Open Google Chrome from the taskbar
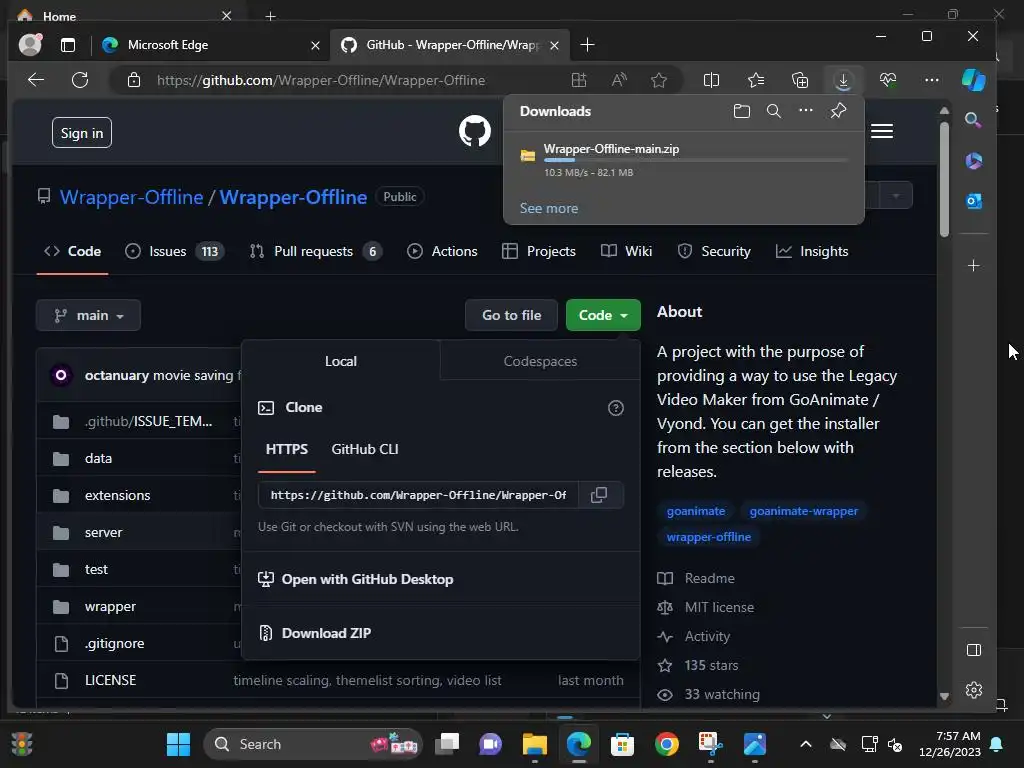 [x=666, y=744]
